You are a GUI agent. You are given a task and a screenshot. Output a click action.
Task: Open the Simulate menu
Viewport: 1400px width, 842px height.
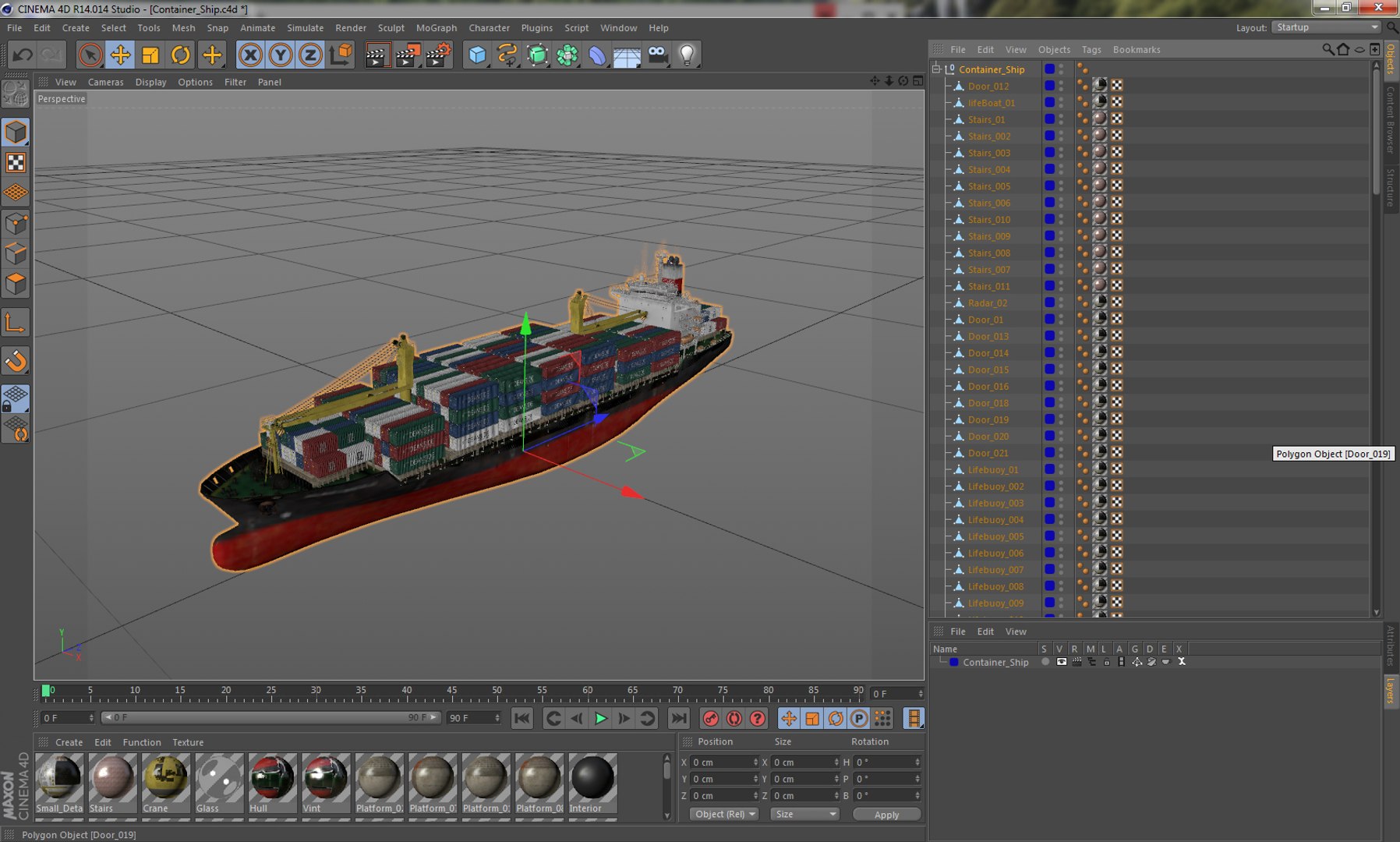click(x=305, y=27)
